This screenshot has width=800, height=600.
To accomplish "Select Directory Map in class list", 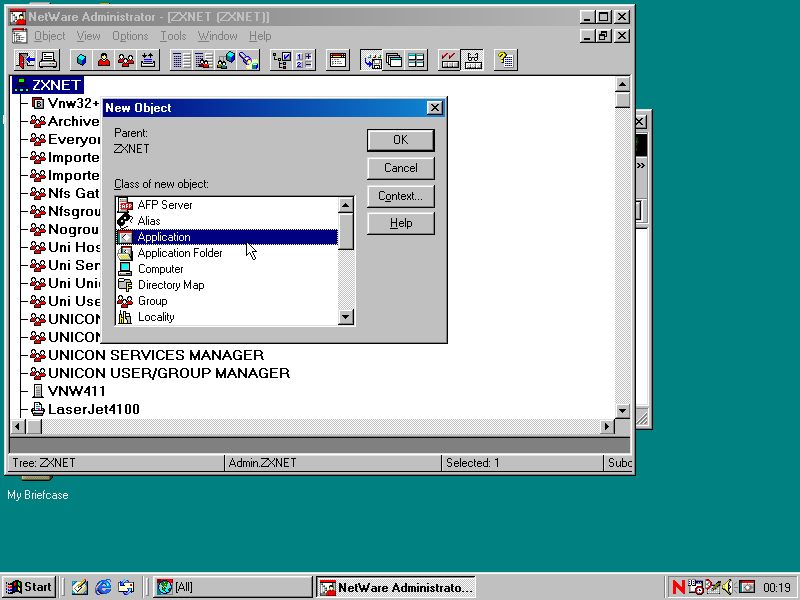I will (227, 285).
